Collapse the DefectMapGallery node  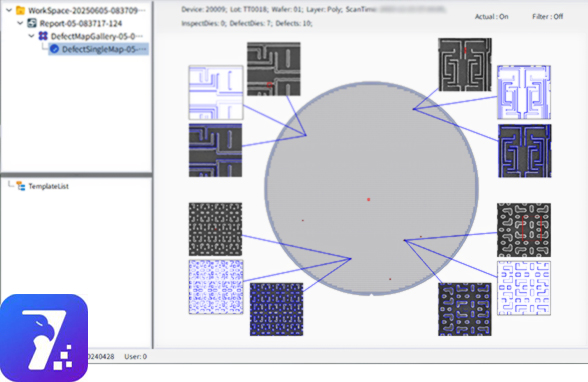point(32,36)
